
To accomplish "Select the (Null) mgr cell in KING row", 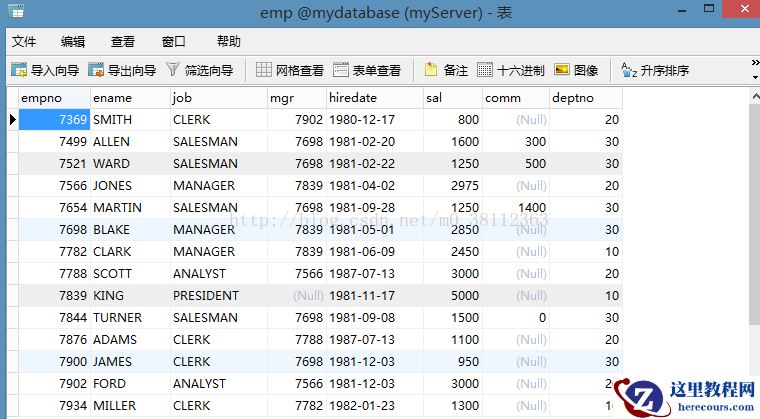I will [x=297, y=295].
